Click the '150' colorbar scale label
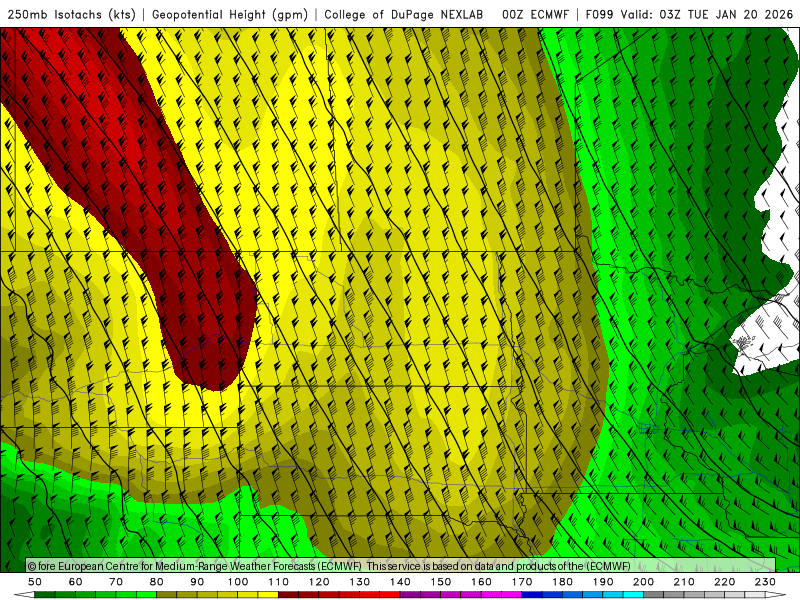 [440, 582]
